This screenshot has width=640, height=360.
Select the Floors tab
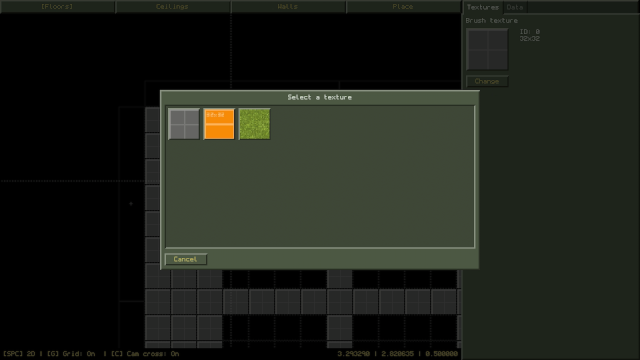click(x=57, y=7)
